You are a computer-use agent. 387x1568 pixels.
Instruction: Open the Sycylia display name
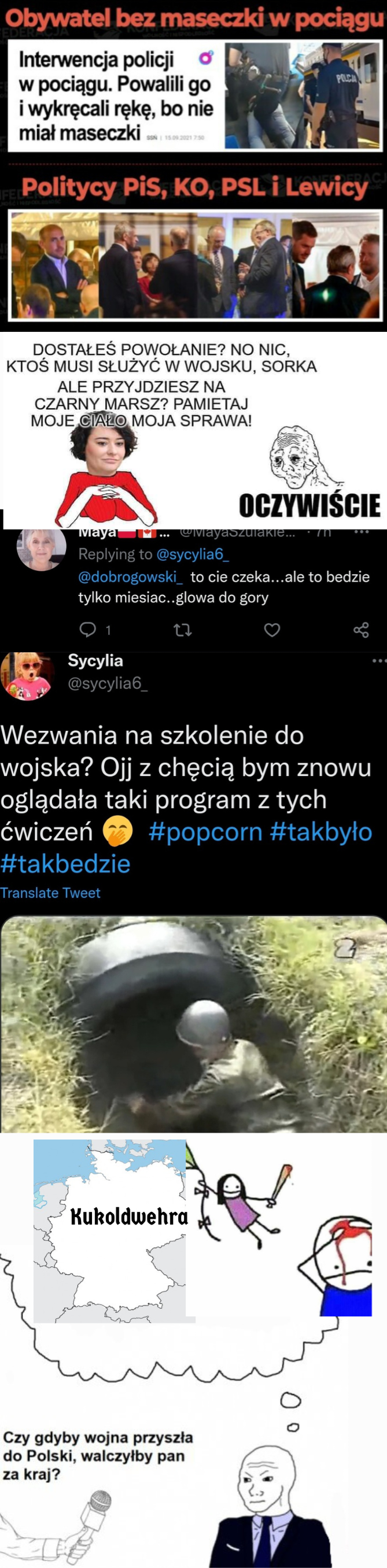coord(95,660)
